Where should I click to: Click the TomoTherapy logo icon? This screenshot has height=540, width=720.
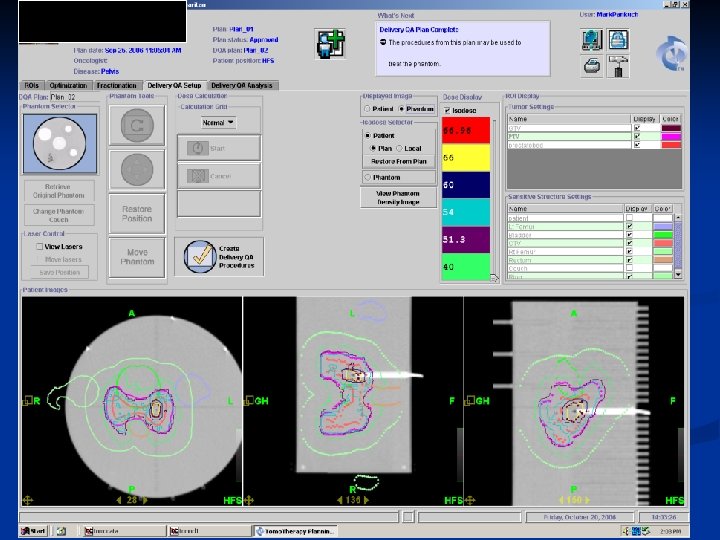pyautogui.click(x=671, y=54)
